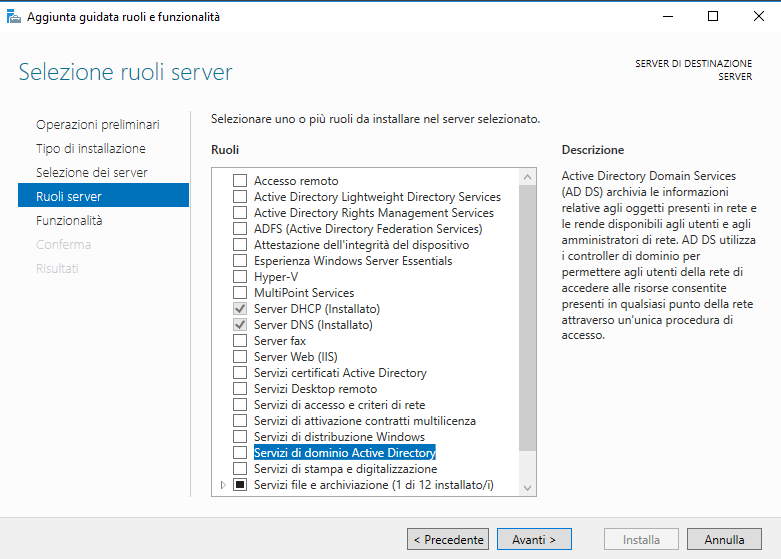
Task: Open Operazioni preliminari step
Action: tap(98, 125)
